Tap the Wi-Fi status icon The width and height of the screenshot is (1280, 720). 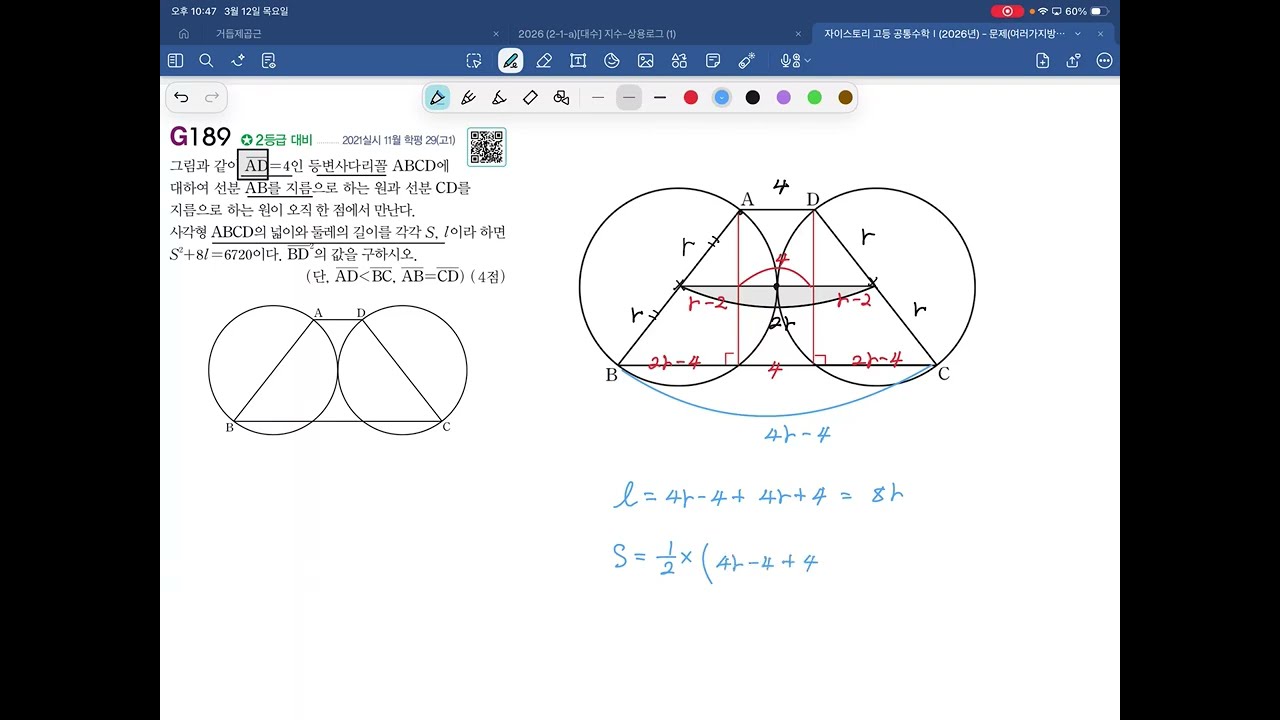pyautogui.click(x=1042, y=11)
